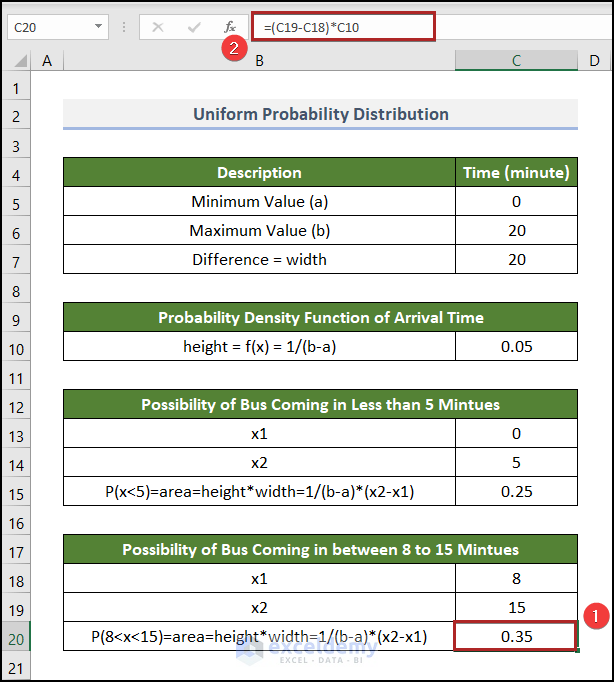Click the Description header cell
Image resolution: width=614 pixels, height=682 pixels.
[x=259, y=173]
